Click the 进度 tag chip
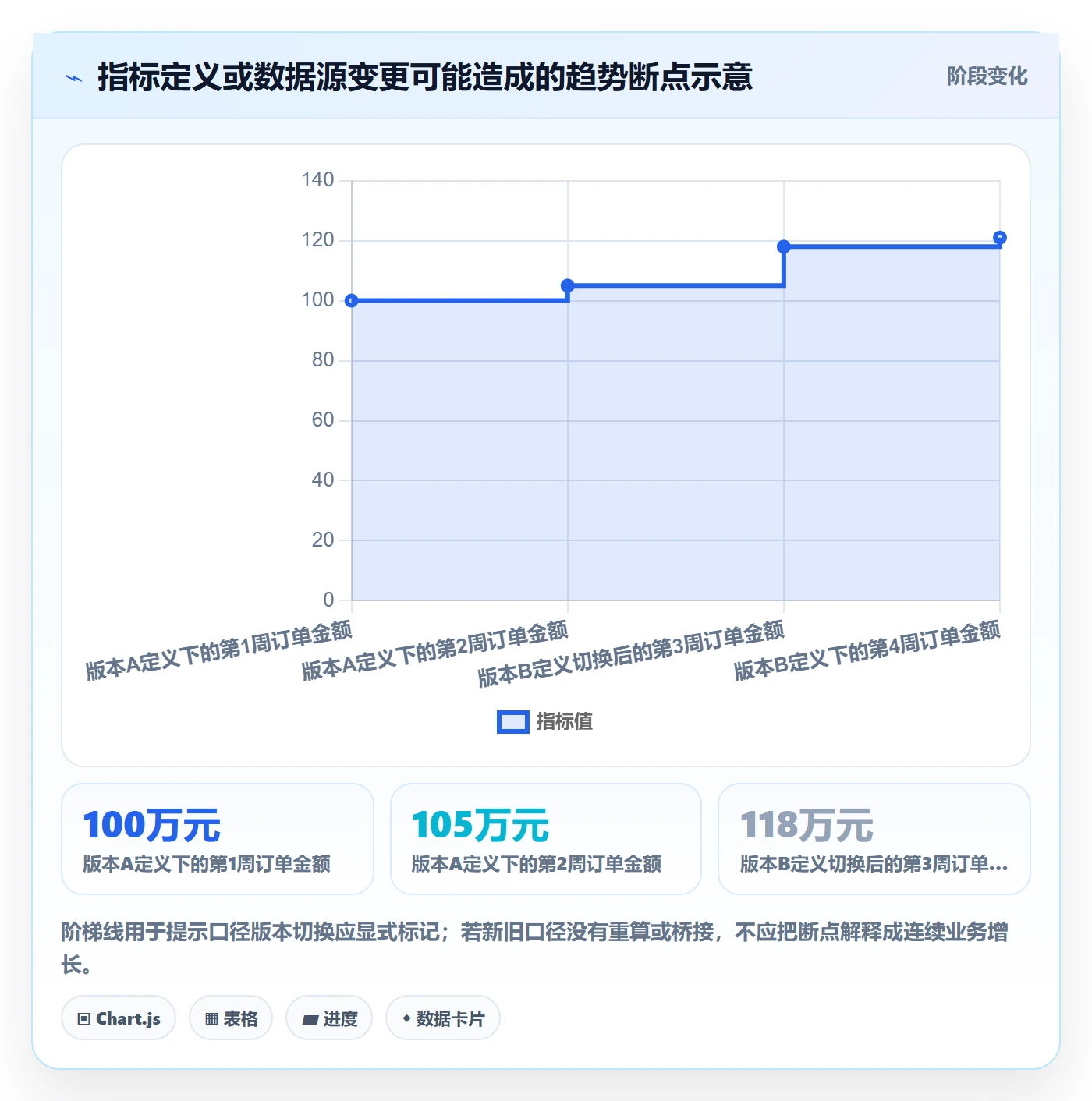 [329, 1018]
